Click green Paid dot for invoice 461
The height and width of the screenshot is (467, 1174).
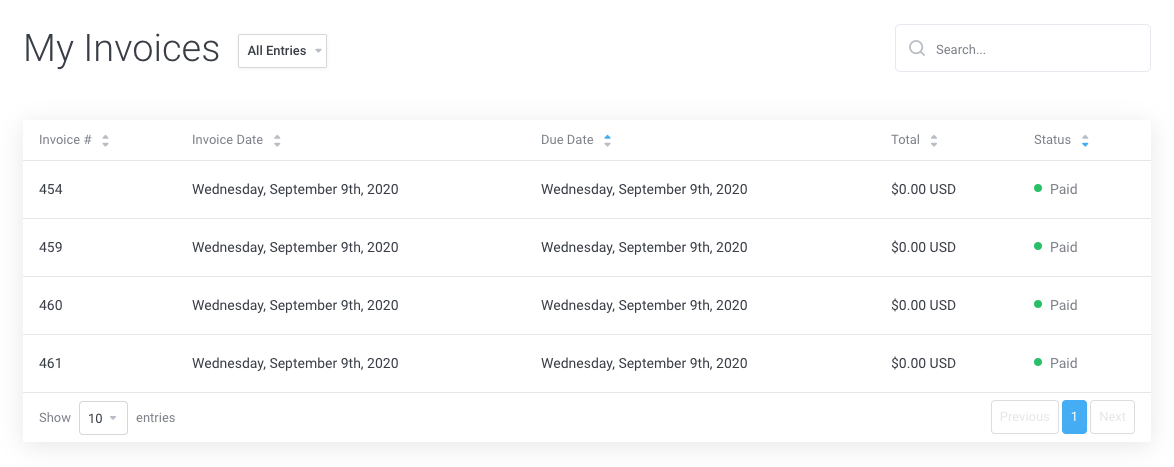coord(1038,362)
